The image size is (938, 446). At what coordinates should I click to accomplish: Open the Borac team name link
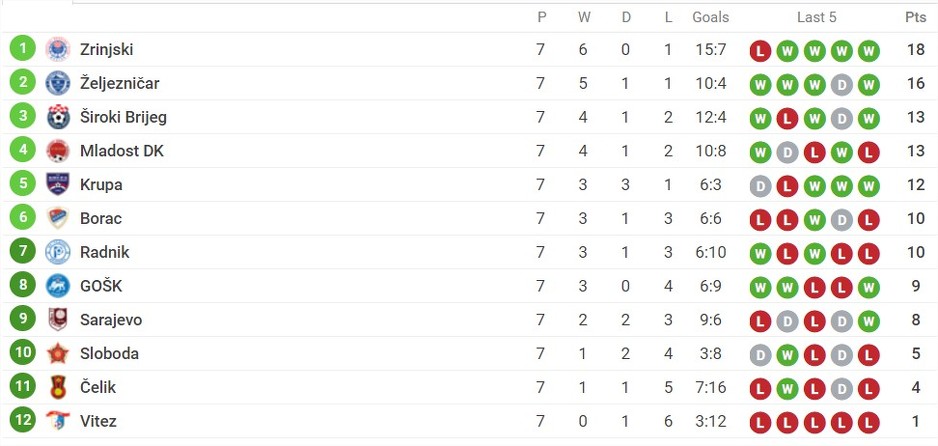point(101,218)
